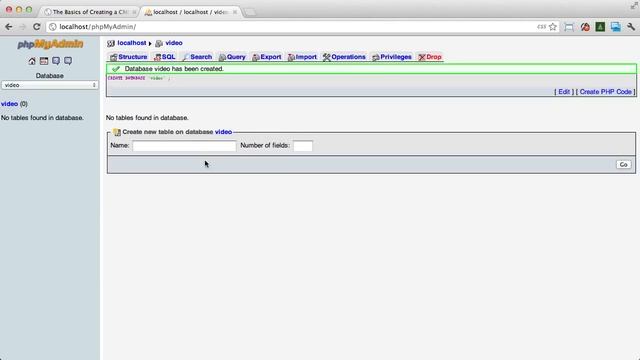Click the video link in create table legend
The height and width of the screenshot is (360, 640).
tap(223, 132)
